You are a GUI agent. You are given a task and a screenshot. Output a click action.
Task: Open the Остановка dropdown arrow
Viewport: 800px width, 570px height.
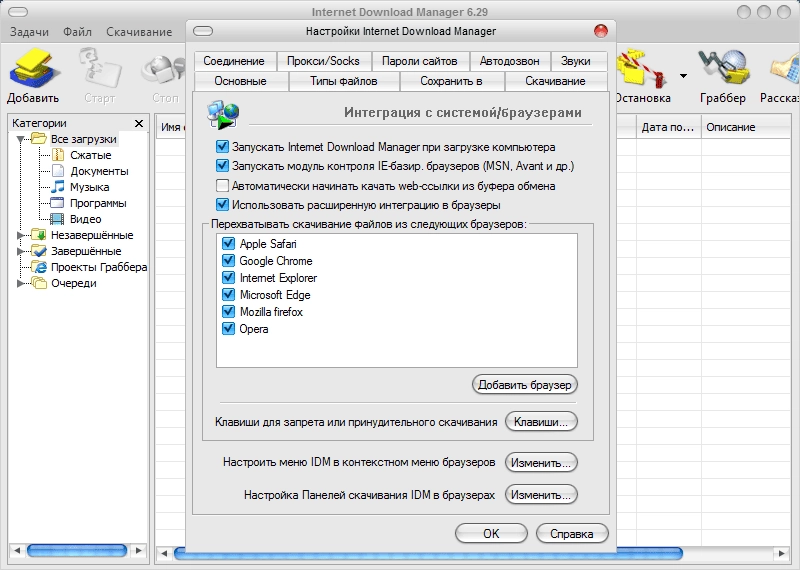[x=683, y=76]
